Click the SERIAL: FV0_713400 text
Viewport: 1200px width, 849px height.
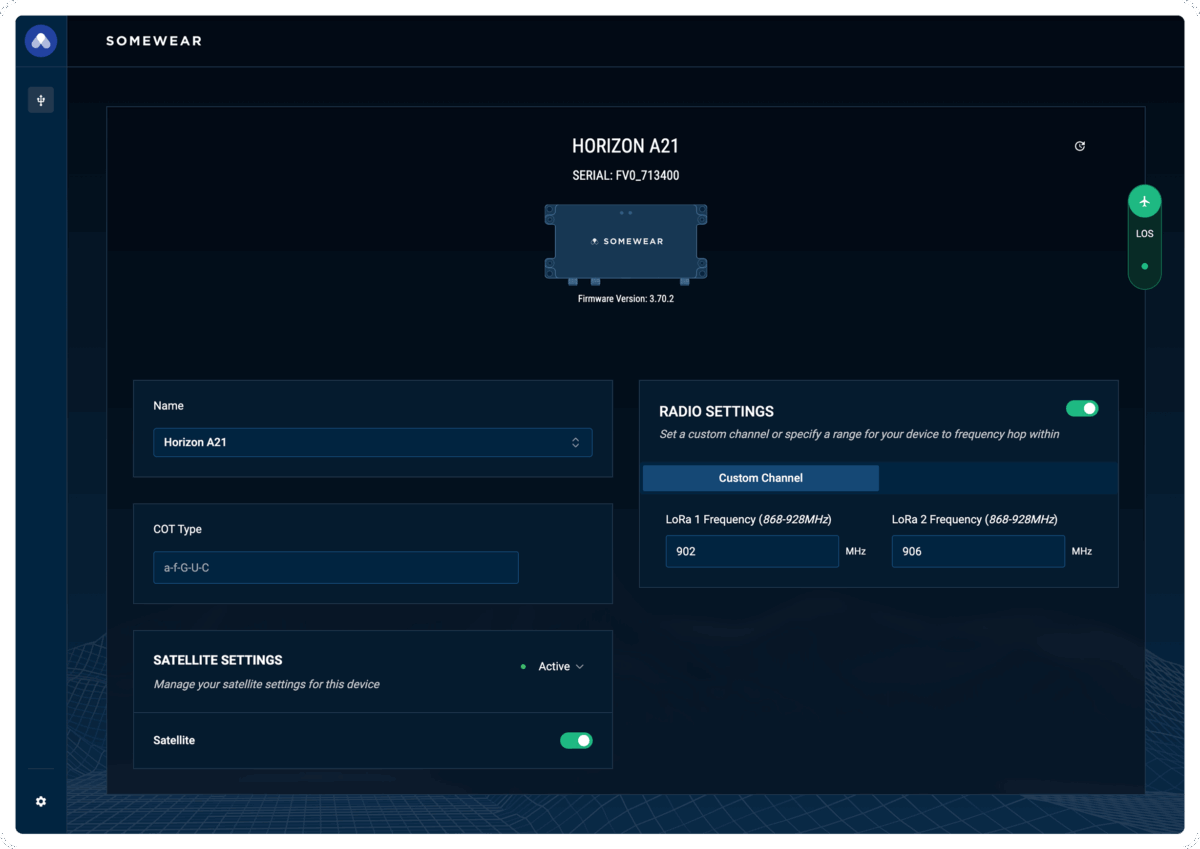(x=626, y=175)
